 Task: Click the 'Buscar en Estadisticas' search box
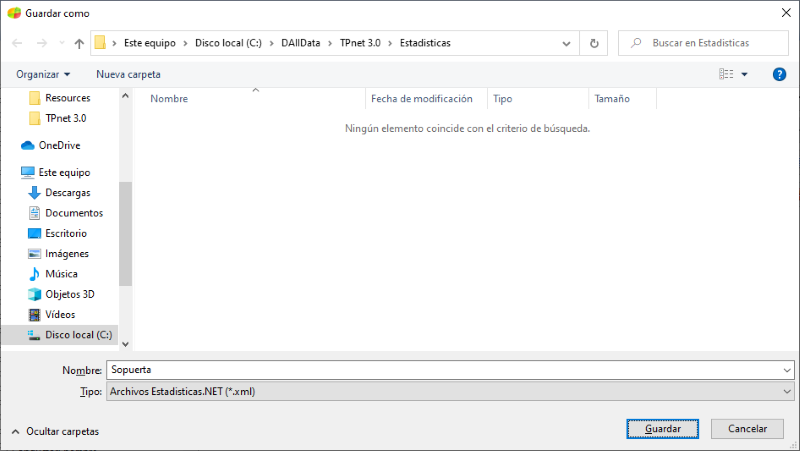point(703,43)
